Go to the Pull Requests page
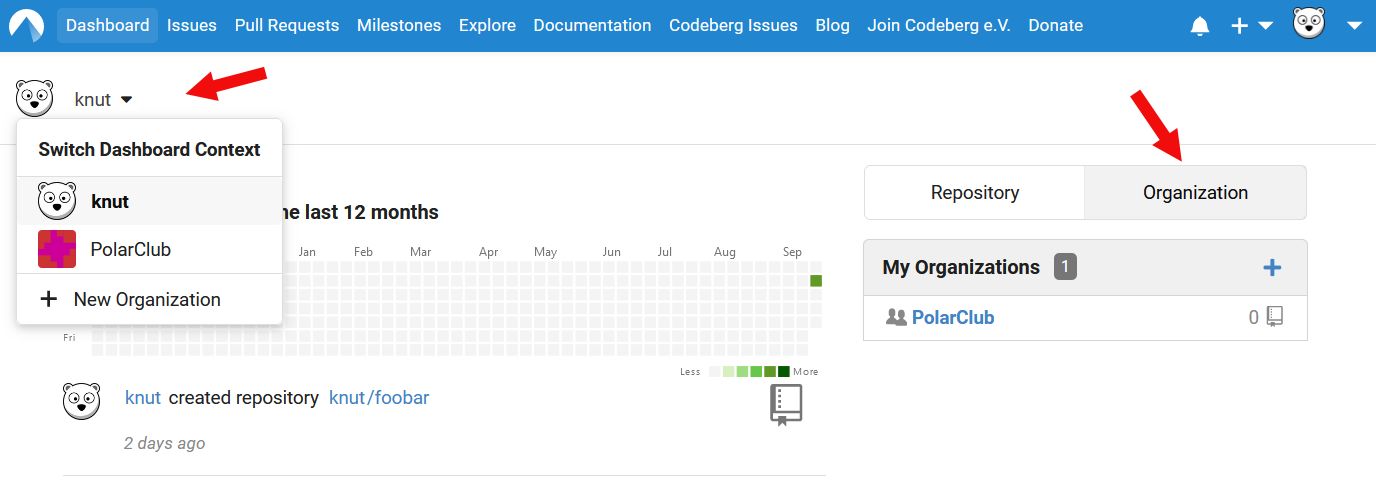The width and height of the screenshot is (1376, 497). point(286,25)
